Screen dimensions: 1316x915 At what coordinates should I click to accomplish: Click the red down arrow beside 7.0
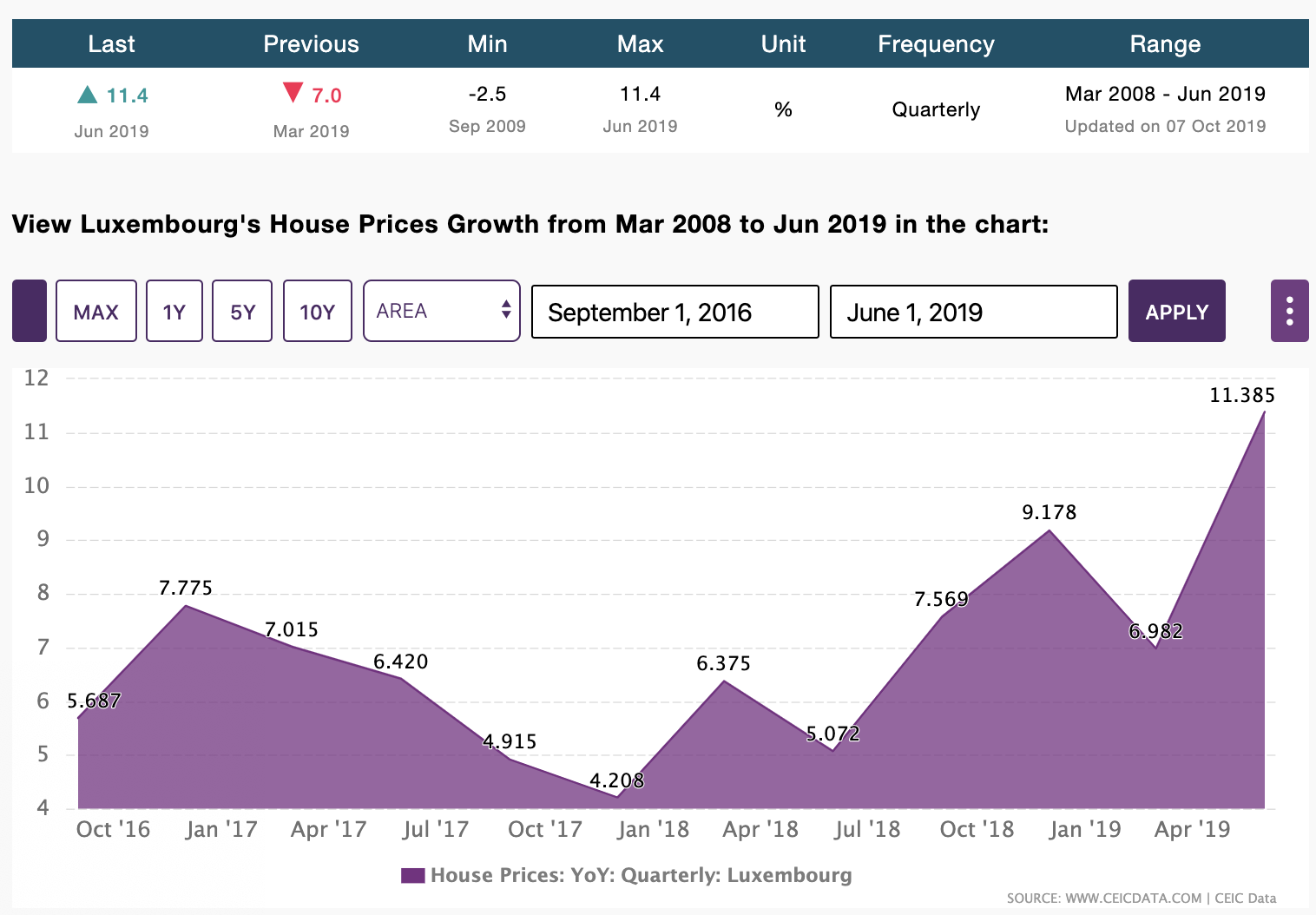(293, 92)
